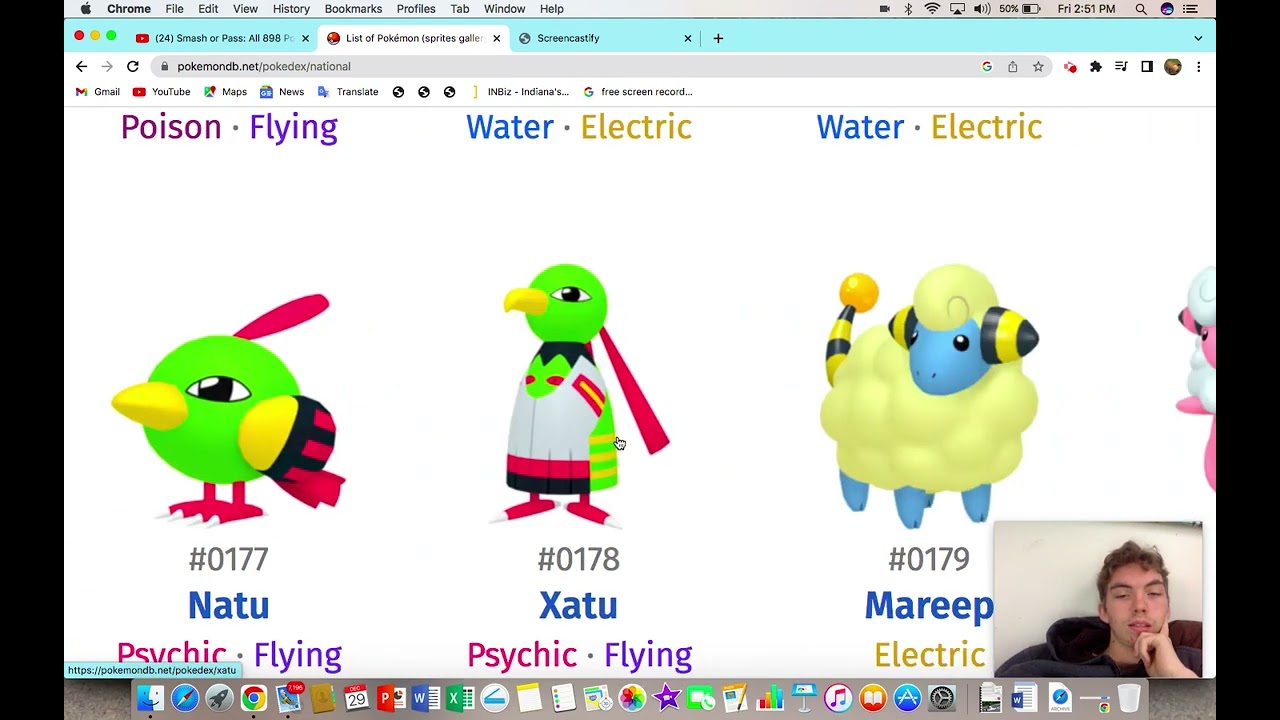
Task: Close the Screencastify tab
Action: coord(687,38)
